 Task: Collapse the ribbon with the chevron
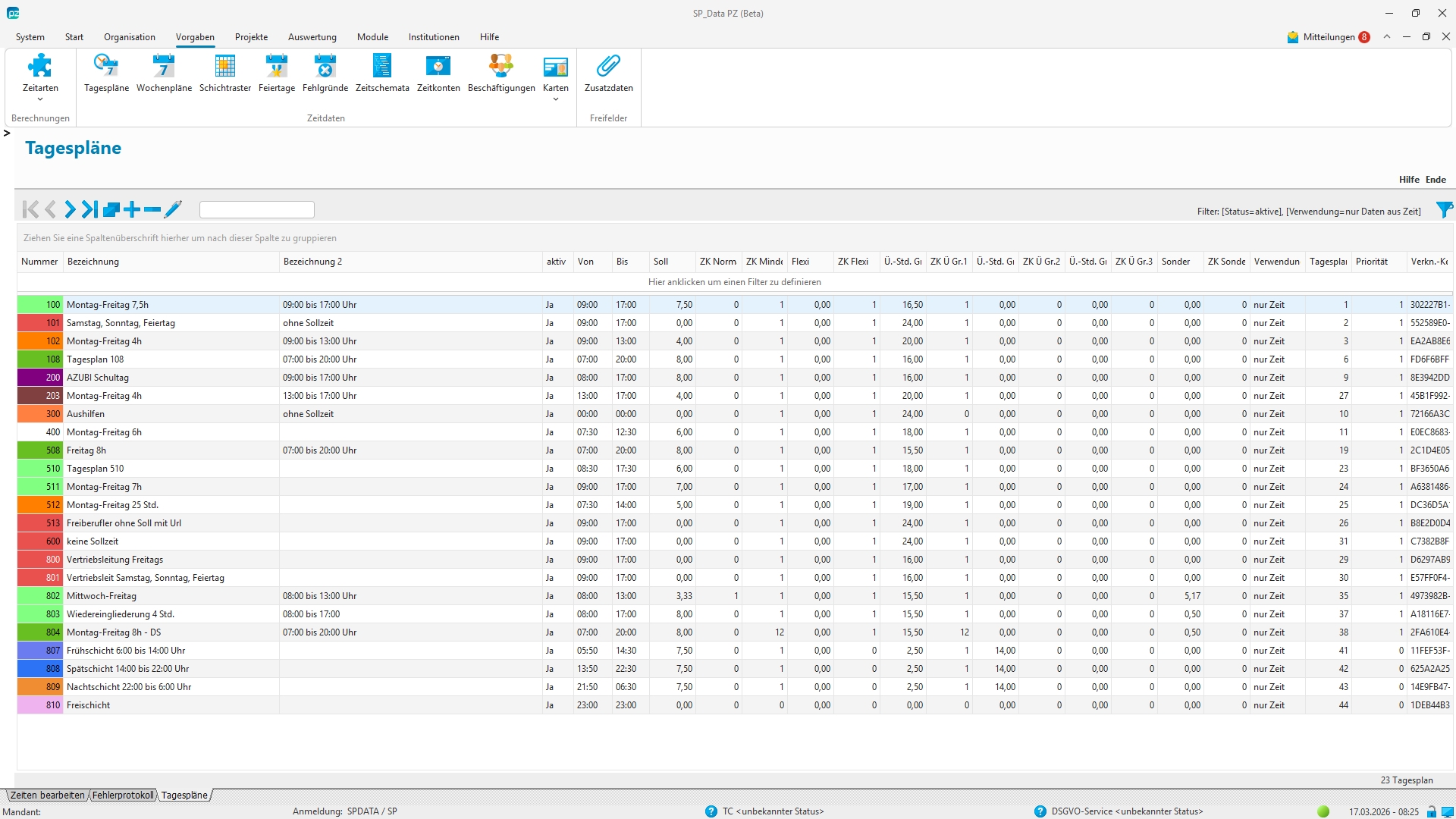(x=1386, y=37)
